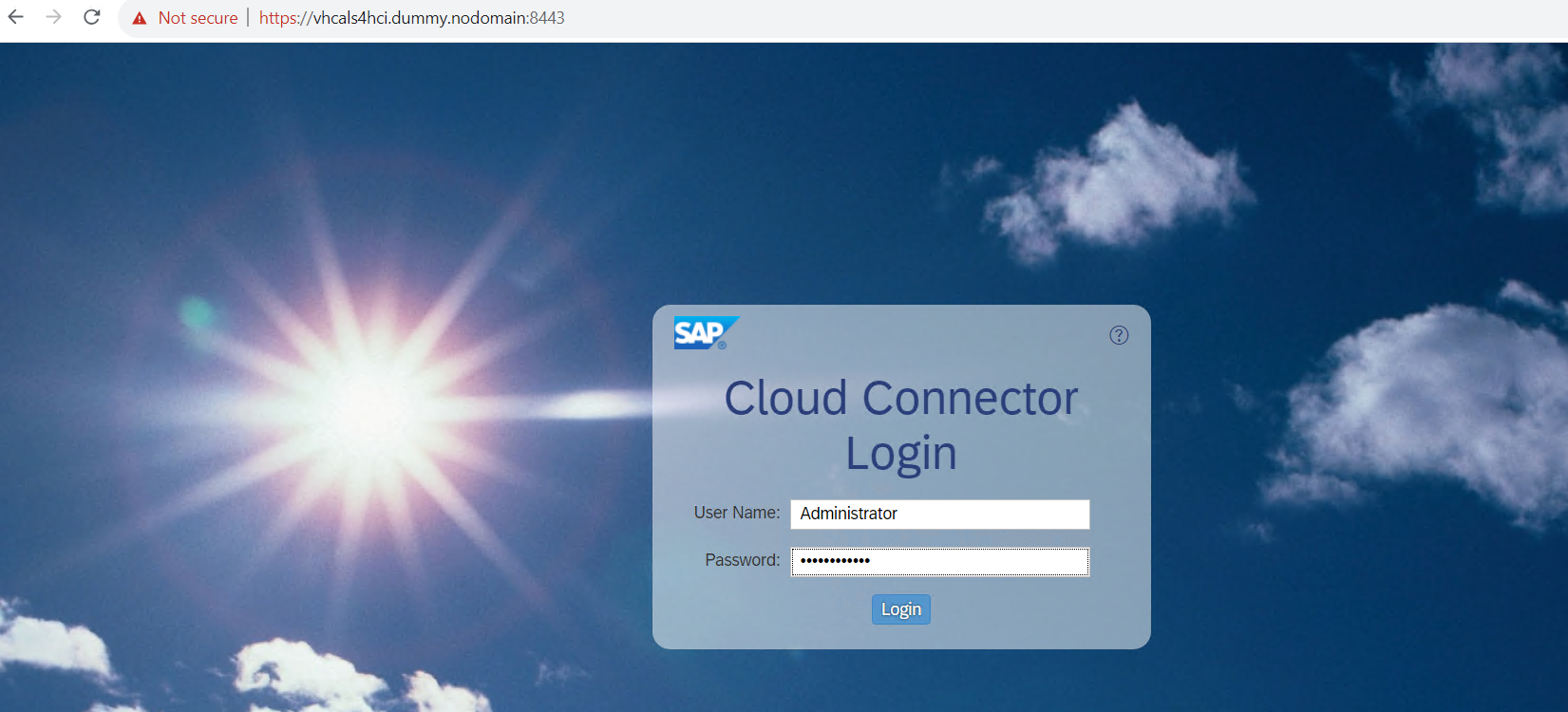Viewport: 1568px width, 712px height.
Task: Click the large cloud right of login panel
Action: 1425,408
